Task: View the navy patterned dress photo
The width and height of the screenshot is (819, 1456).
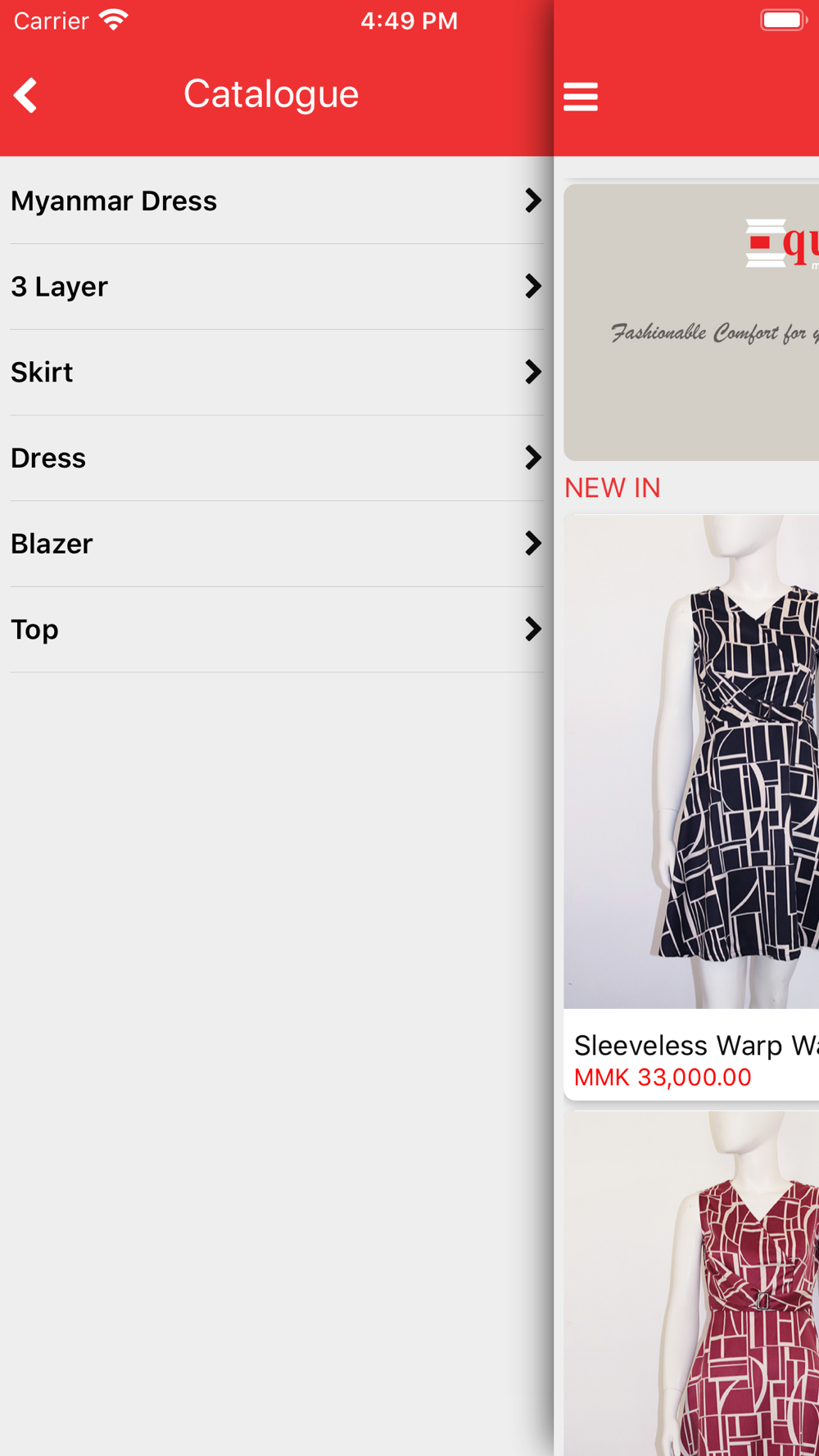Action: (x=691, y=762)
